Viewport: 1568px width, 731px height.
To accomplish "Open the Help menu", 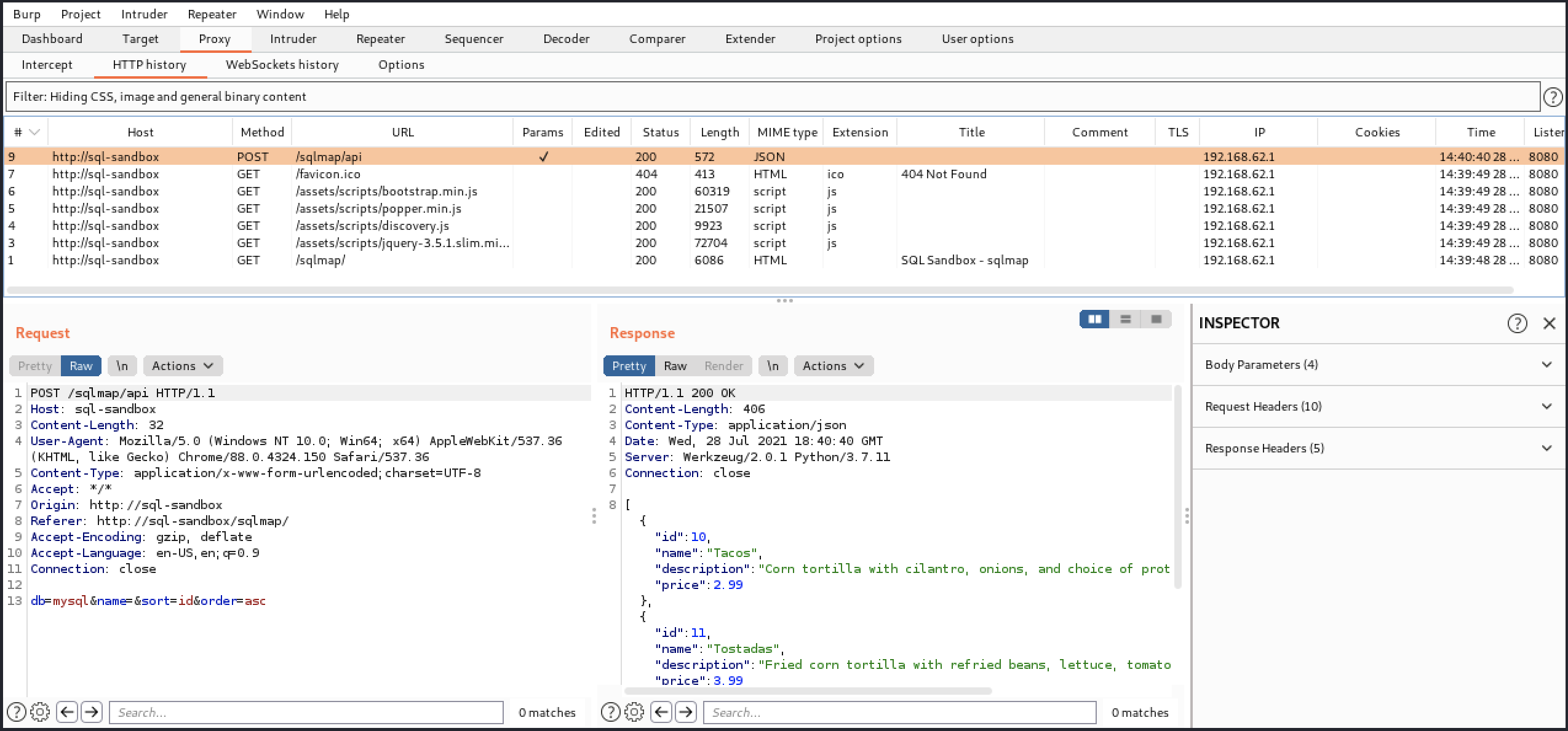I will [336, 14].
